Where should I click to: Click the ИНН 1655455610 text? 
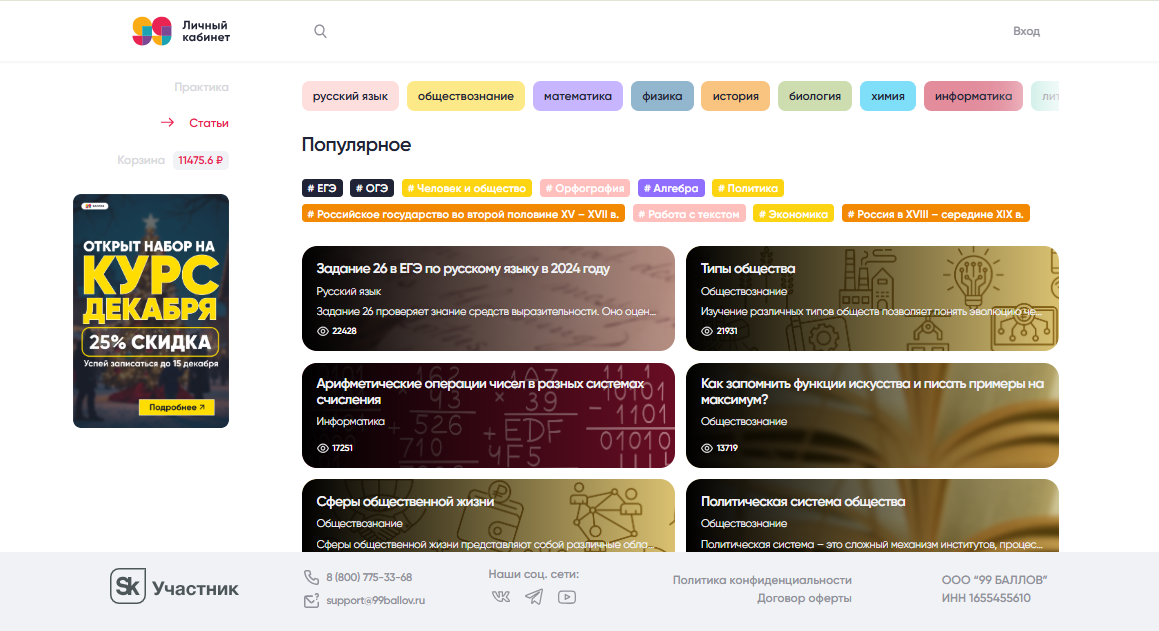click(986, 598)
